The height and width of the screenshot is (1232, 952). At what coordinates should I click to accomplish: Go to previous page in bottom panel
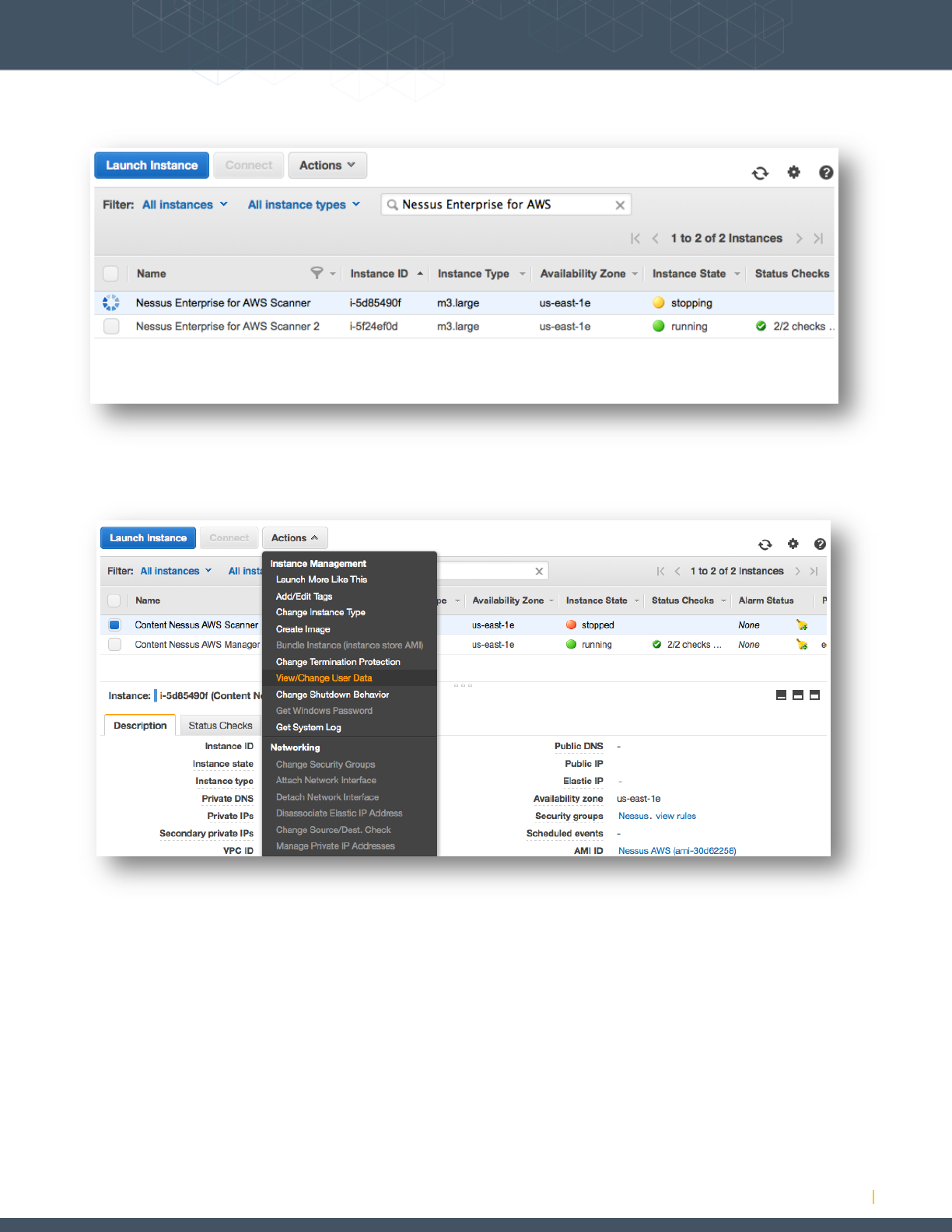coord(677,571)
